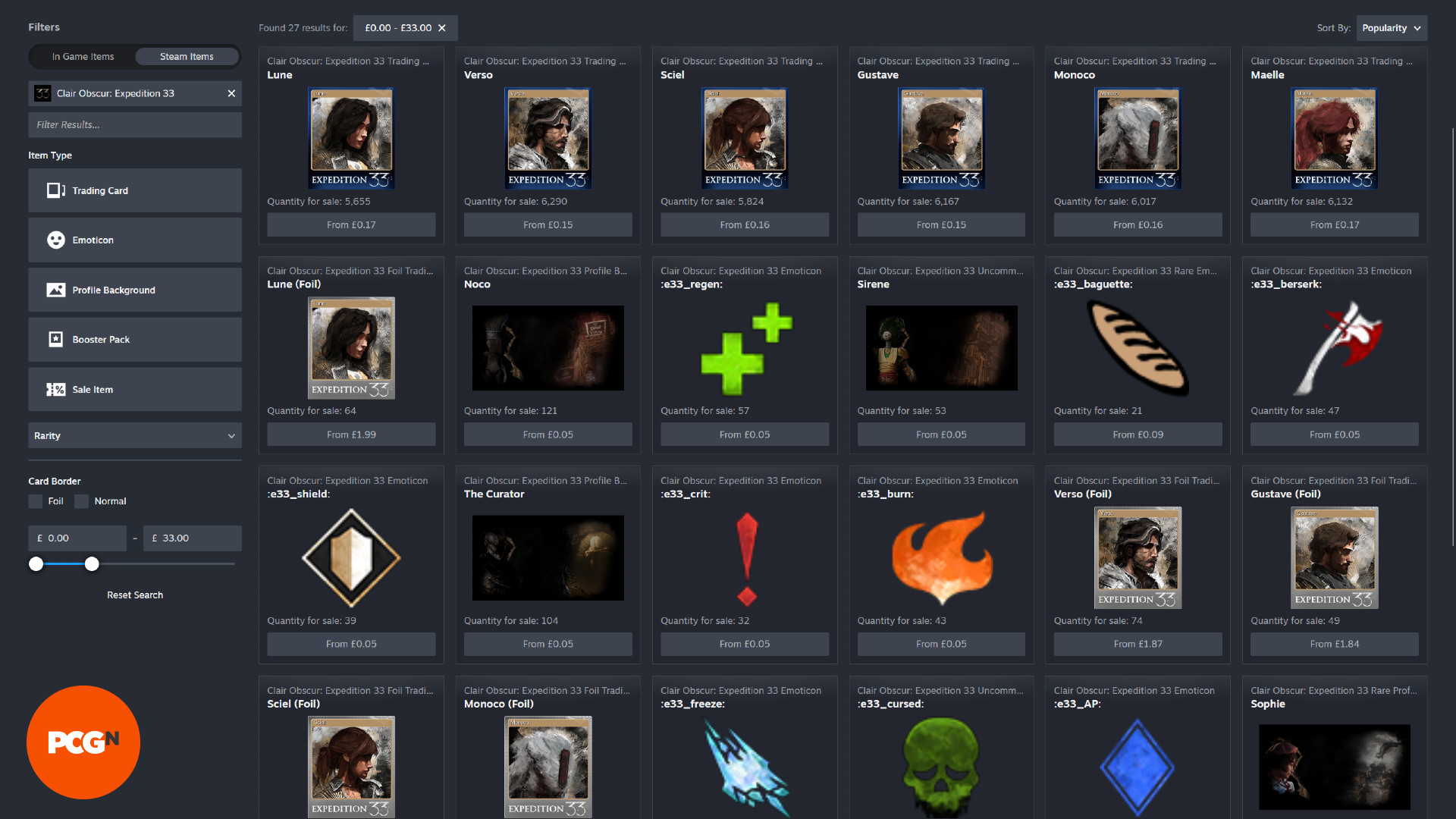Open the Noco profile background image
Viewport: 1456px width, 819px height.
tap(548, 348)
